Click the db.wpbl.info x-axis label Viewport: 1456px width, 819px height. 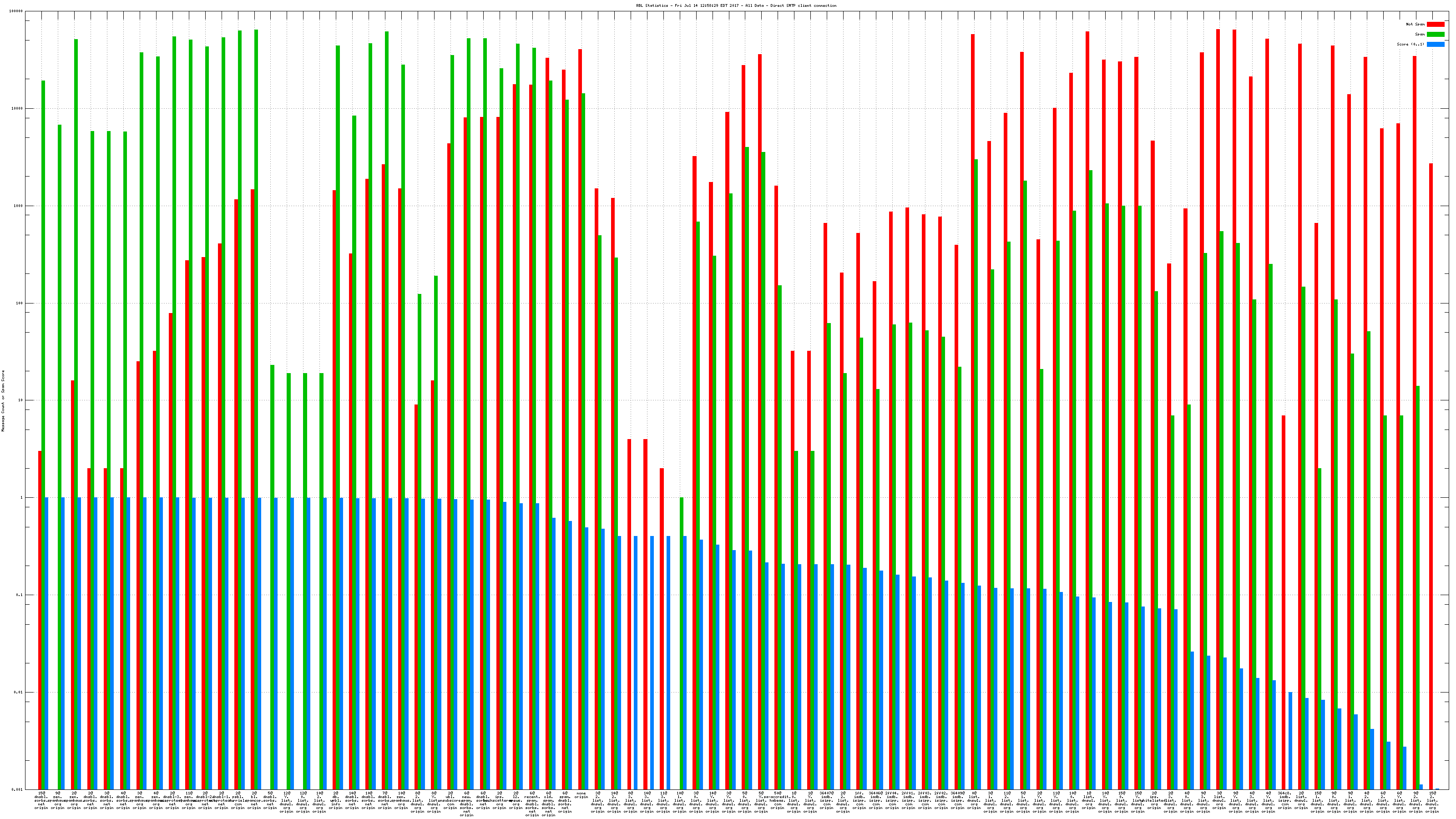(336, 801)
